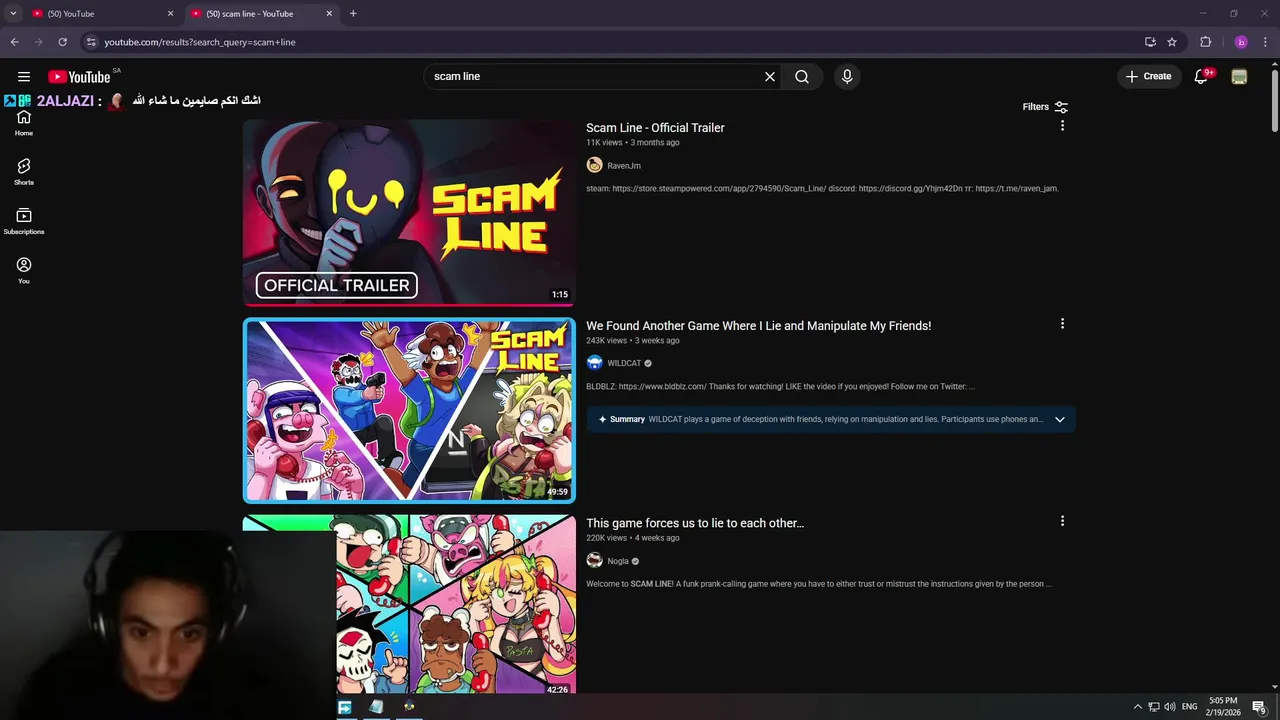Open Subscriptions in the sidebar

(24, 222)
